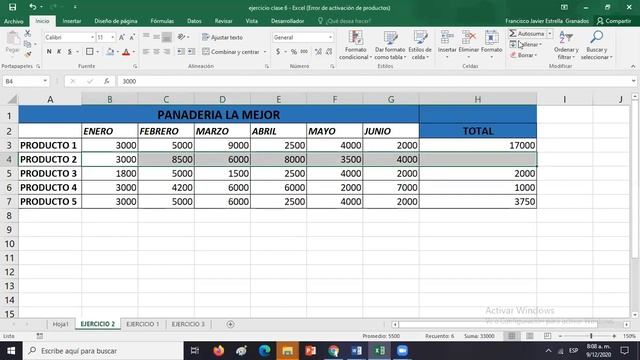Cut selection with the scissors icon

(x=28, y=33)
